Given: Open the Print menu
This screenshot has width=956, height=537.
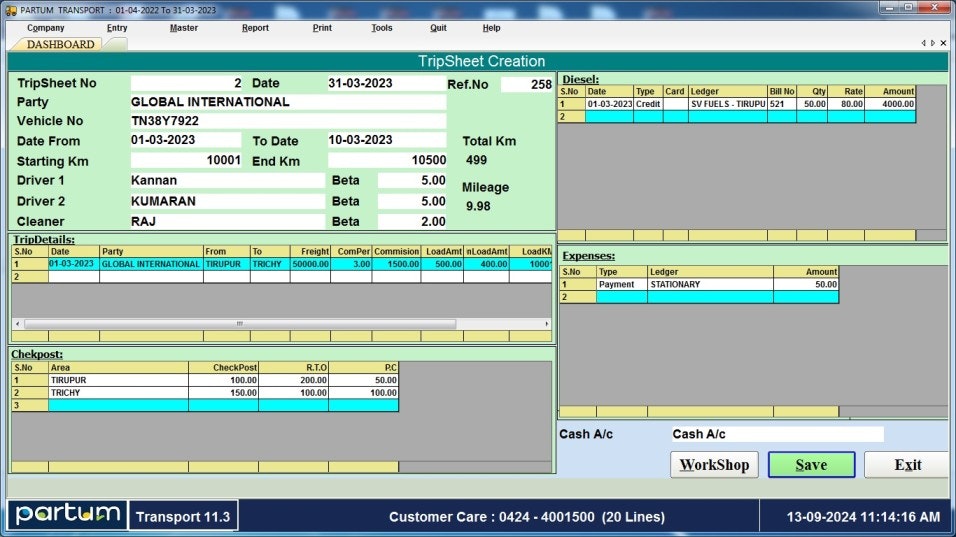Looking at the screenshot, I should (322, 28).
